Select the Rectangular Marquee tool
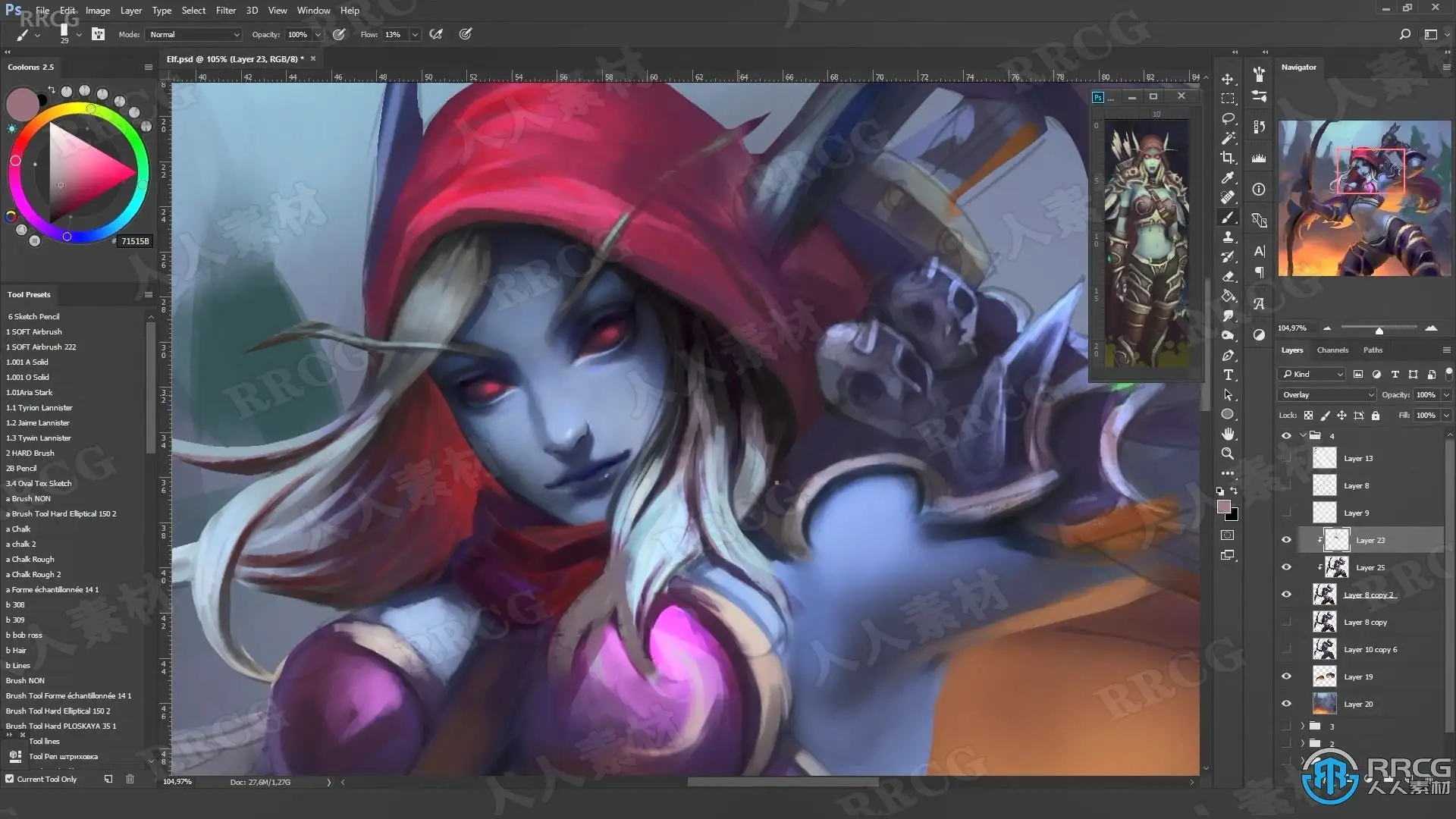1456x819 pixels. coord(1228,99)
